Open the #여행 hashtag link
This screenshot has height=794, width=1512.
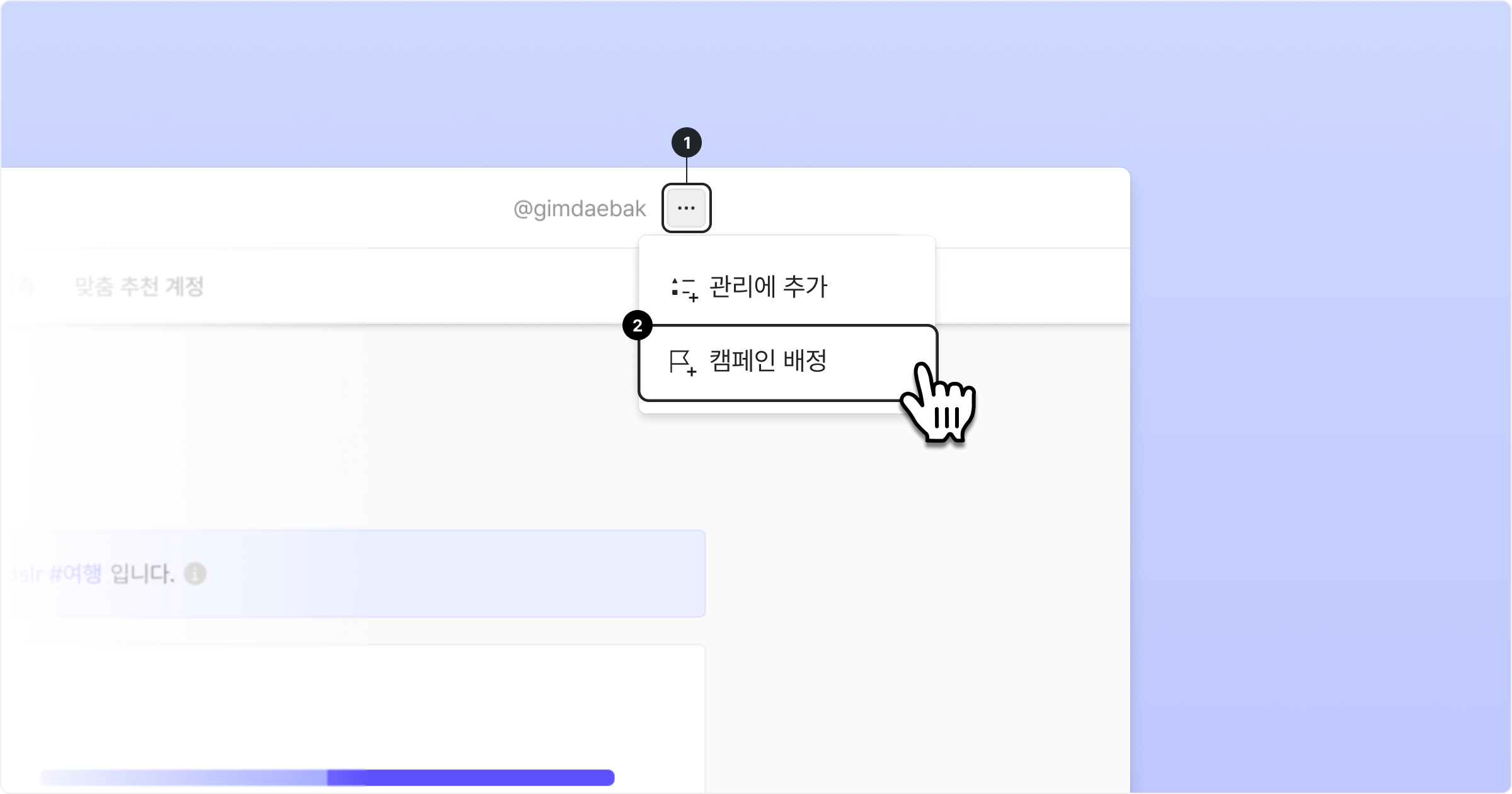tap(75, 574)
